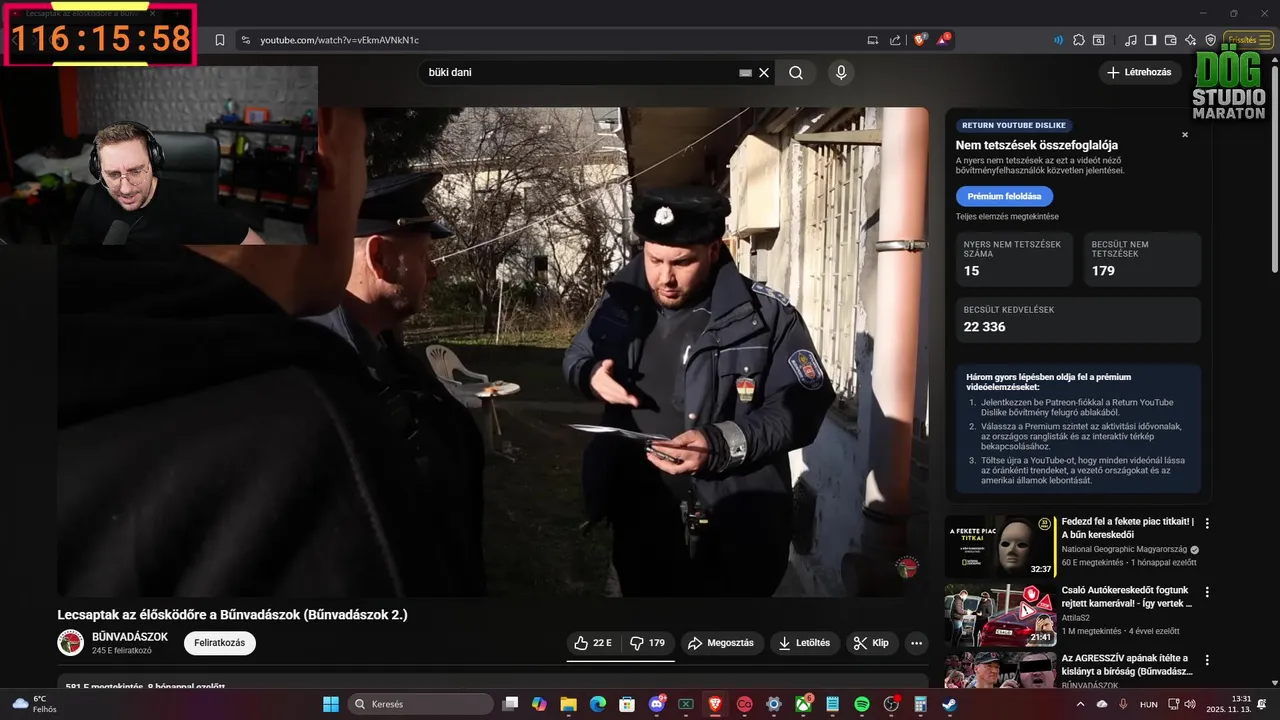Open the Brave Wallet icon
Screen dimensions: 1280x720
pyautogui.click(x=1171, y=40)
